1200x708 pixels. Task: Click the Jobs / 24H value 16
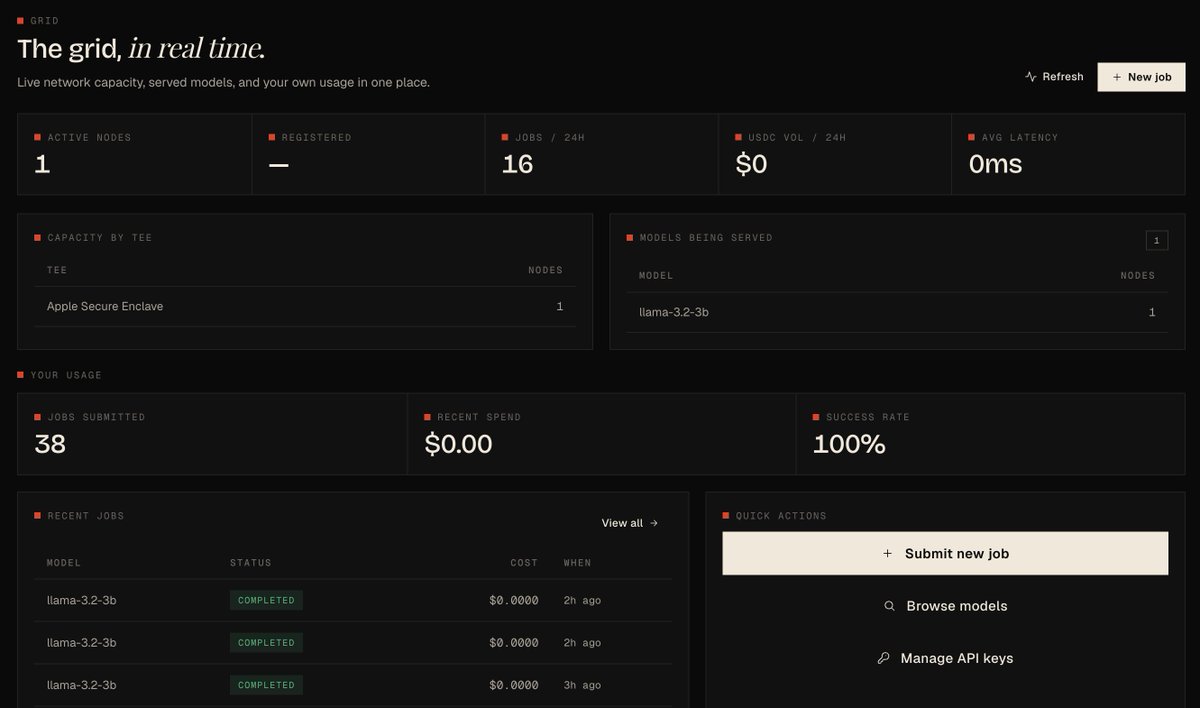(x=517, y=165)
